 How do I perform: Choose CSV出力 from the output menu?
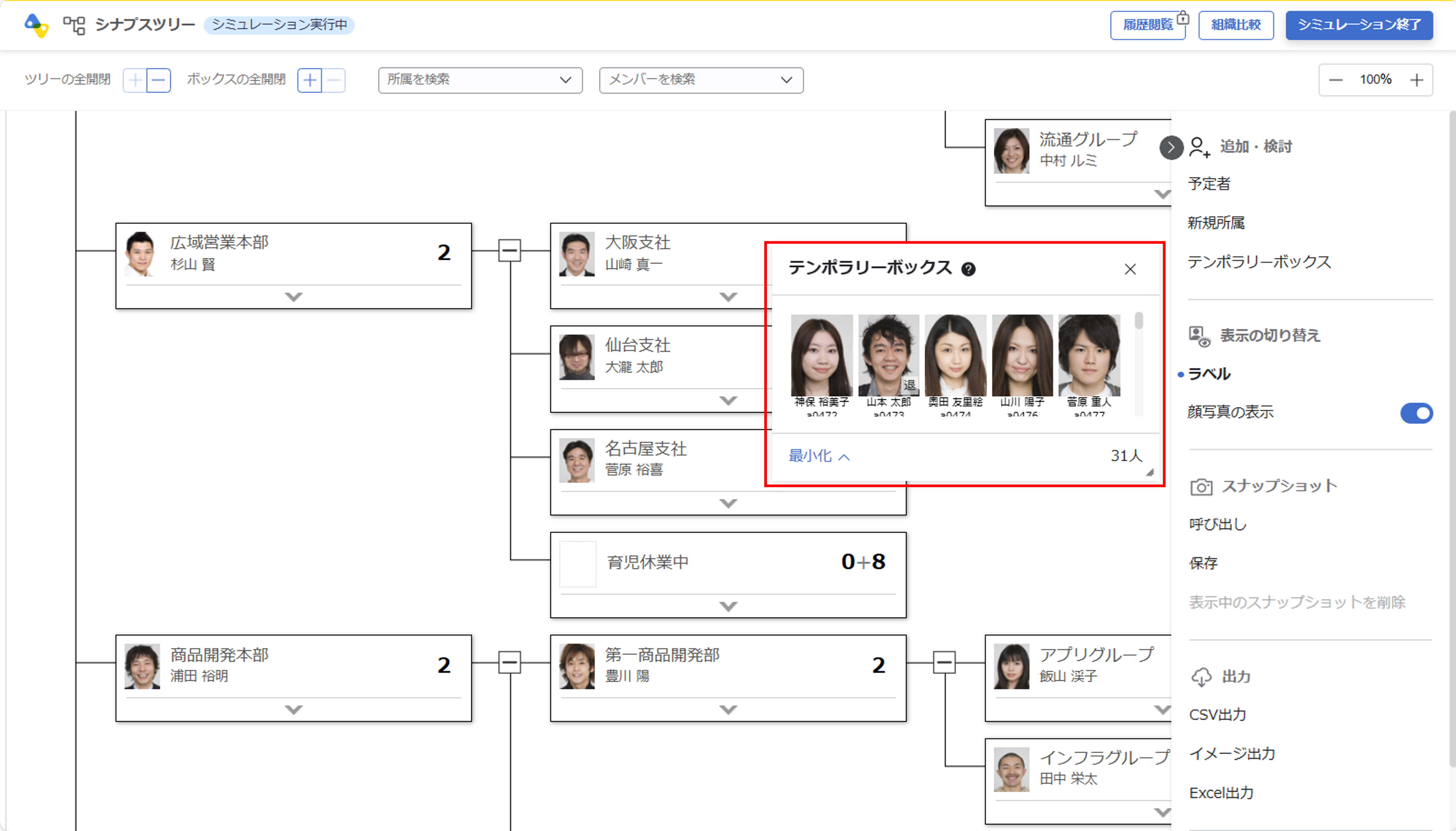click(1217, 714)
